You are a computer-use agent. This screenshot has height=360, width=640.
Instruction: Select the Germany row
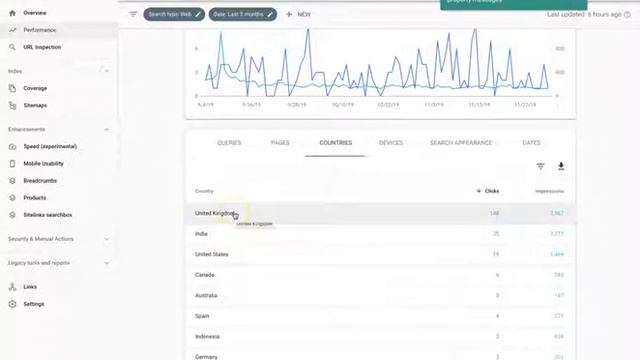381,354
